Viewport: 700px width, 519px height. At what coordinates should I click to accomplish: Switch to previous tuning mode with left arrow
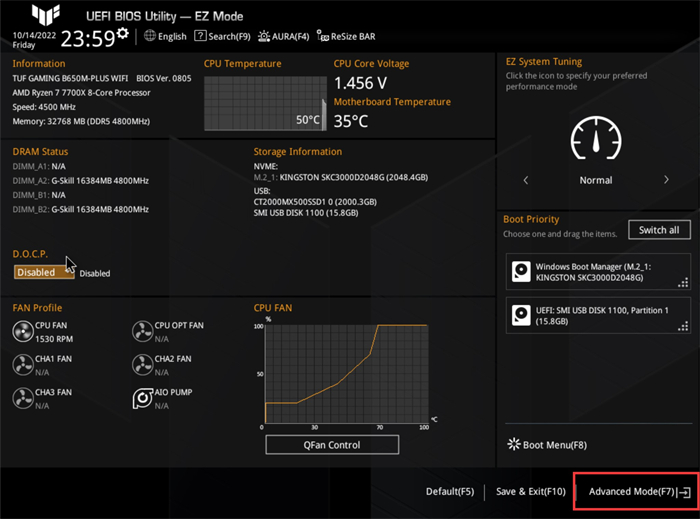click(526, 180)
